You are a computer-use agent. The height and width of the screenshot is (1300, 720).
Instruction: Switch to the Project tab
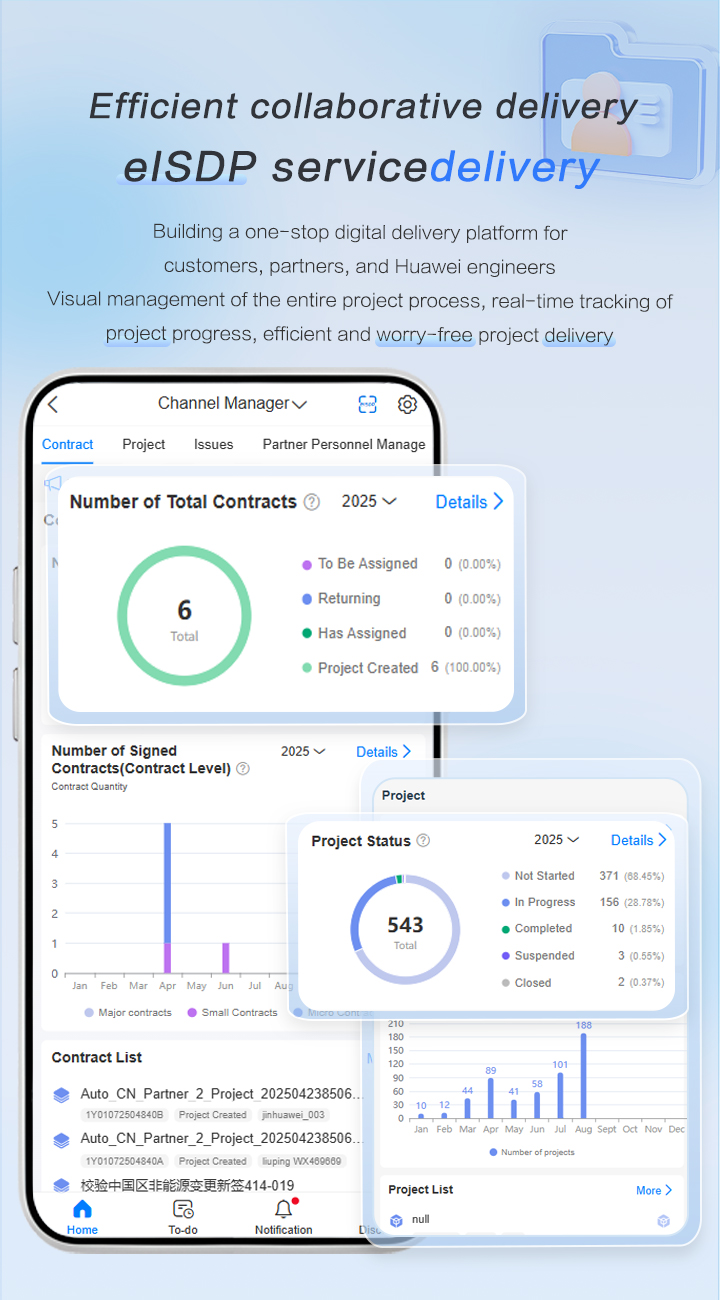144,444
